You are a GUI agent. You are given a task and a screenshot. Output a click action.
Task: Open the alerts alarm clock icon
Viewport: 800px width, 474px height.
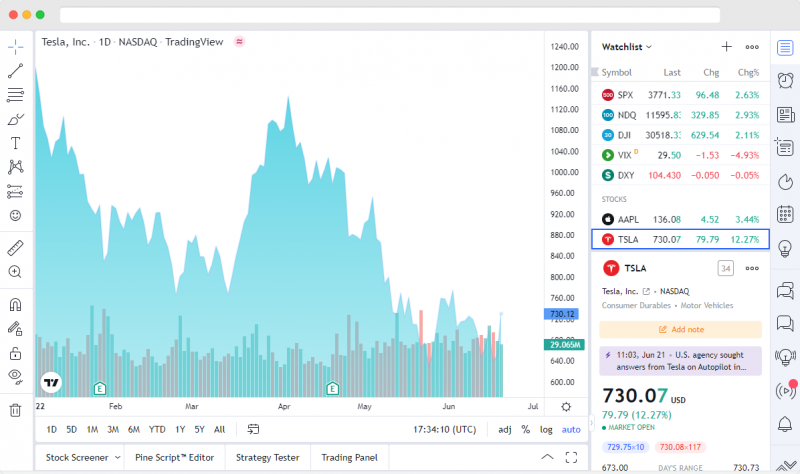click(785, 80)
